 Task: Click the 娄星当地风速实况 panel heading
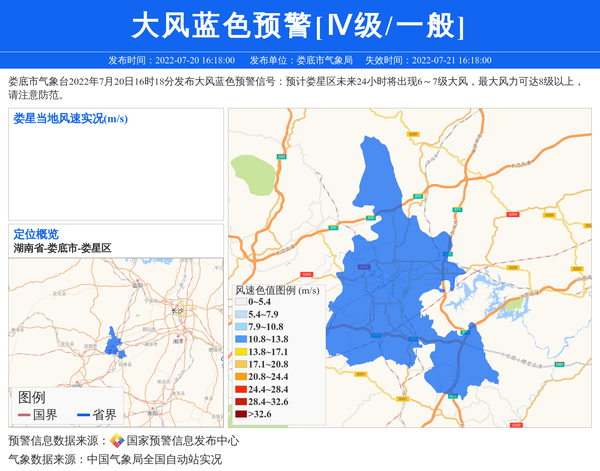[70, 119]
